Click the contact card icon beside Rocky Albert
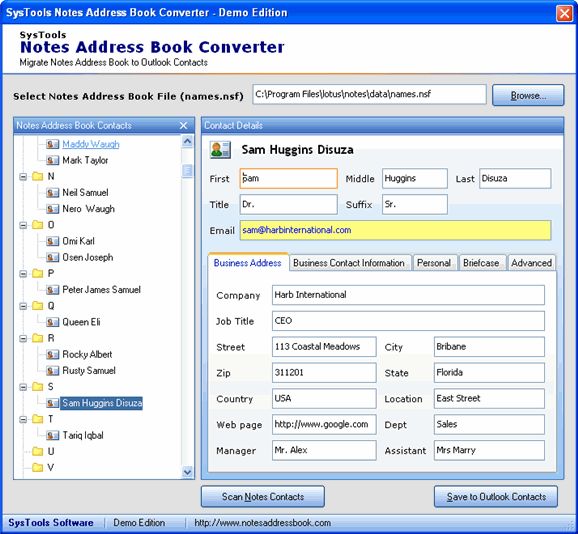 point(52,355)
